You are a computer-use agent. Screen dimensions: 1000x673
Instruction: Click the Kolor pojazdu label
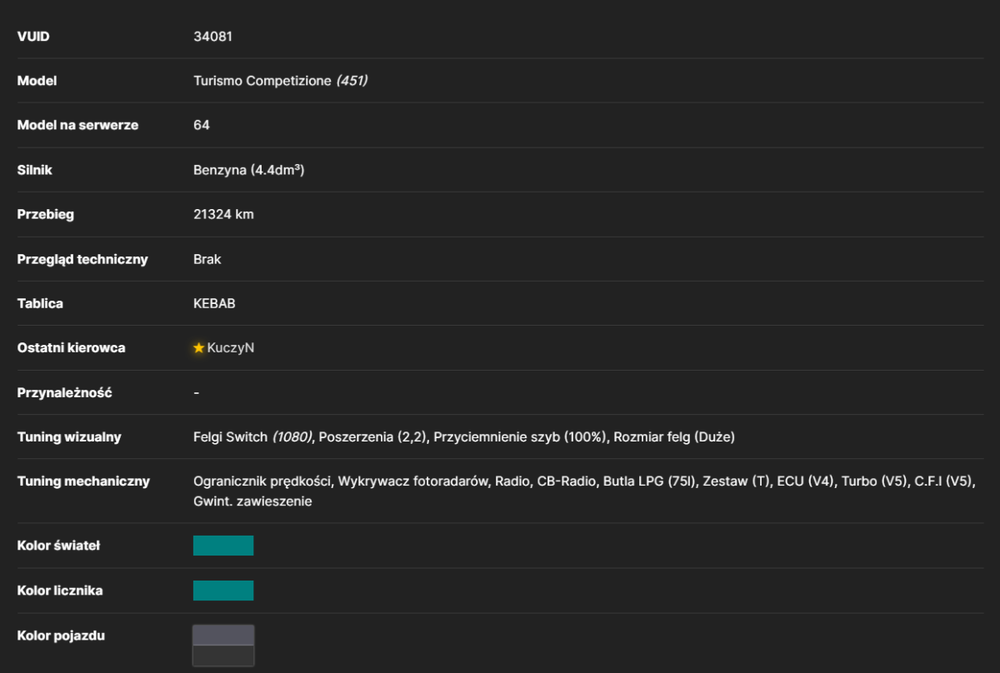click(x=61, y=635)
